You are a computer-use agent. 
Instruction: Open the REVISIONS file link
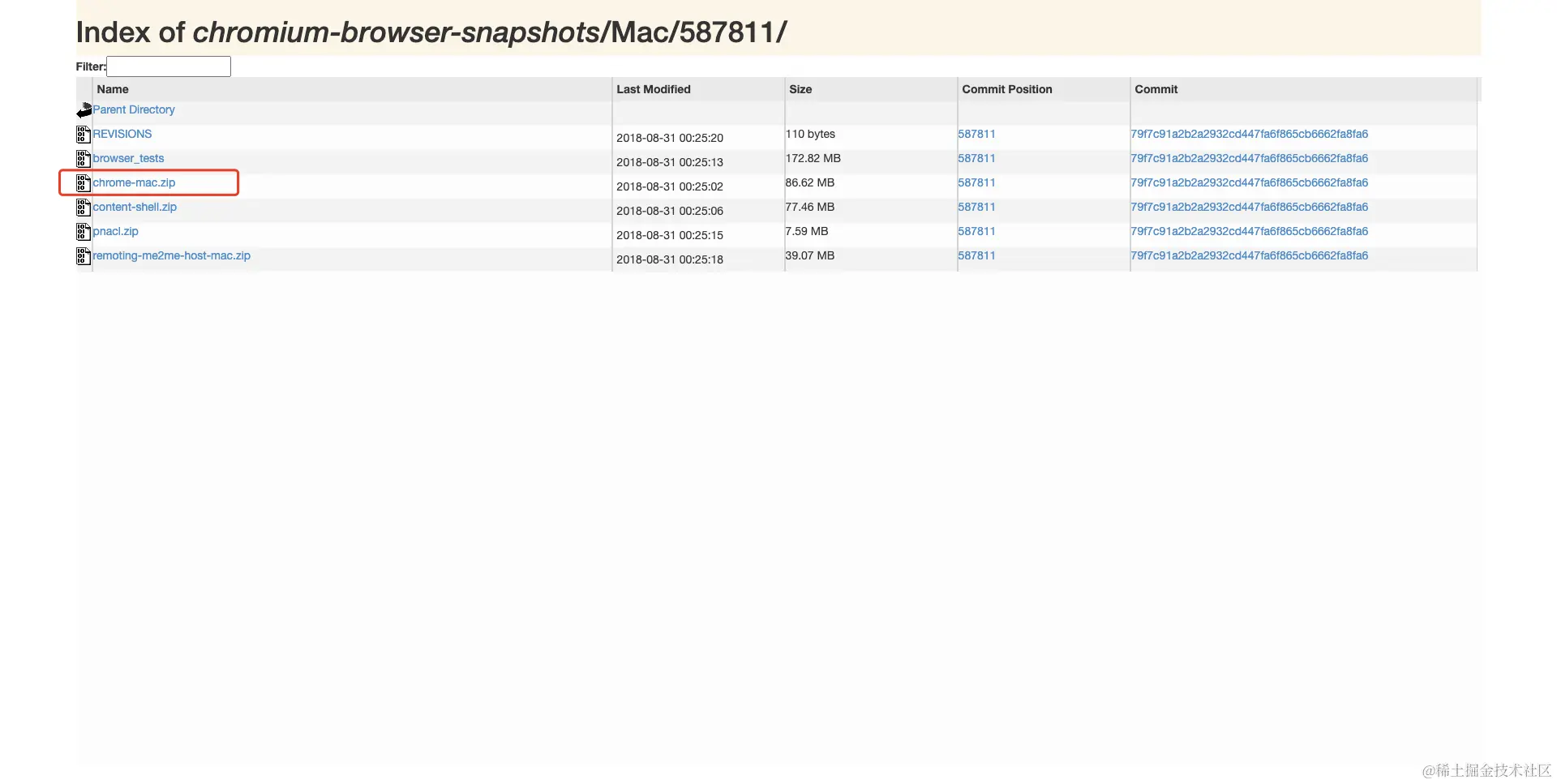tap(122, 134)
